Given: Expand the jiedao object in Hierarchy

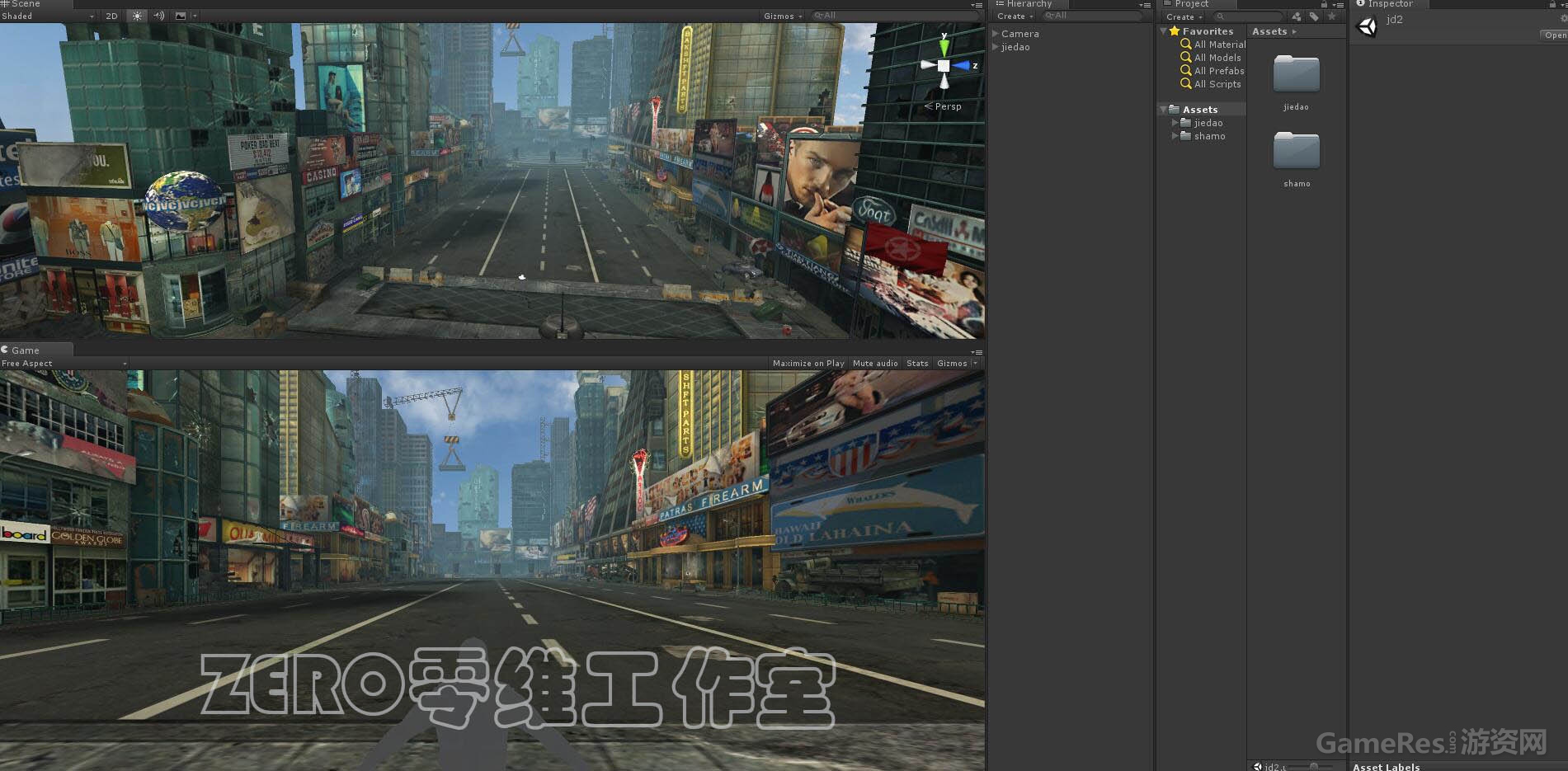Looking at the screenshot, I should pyautogui.click(x=996, y=47).
